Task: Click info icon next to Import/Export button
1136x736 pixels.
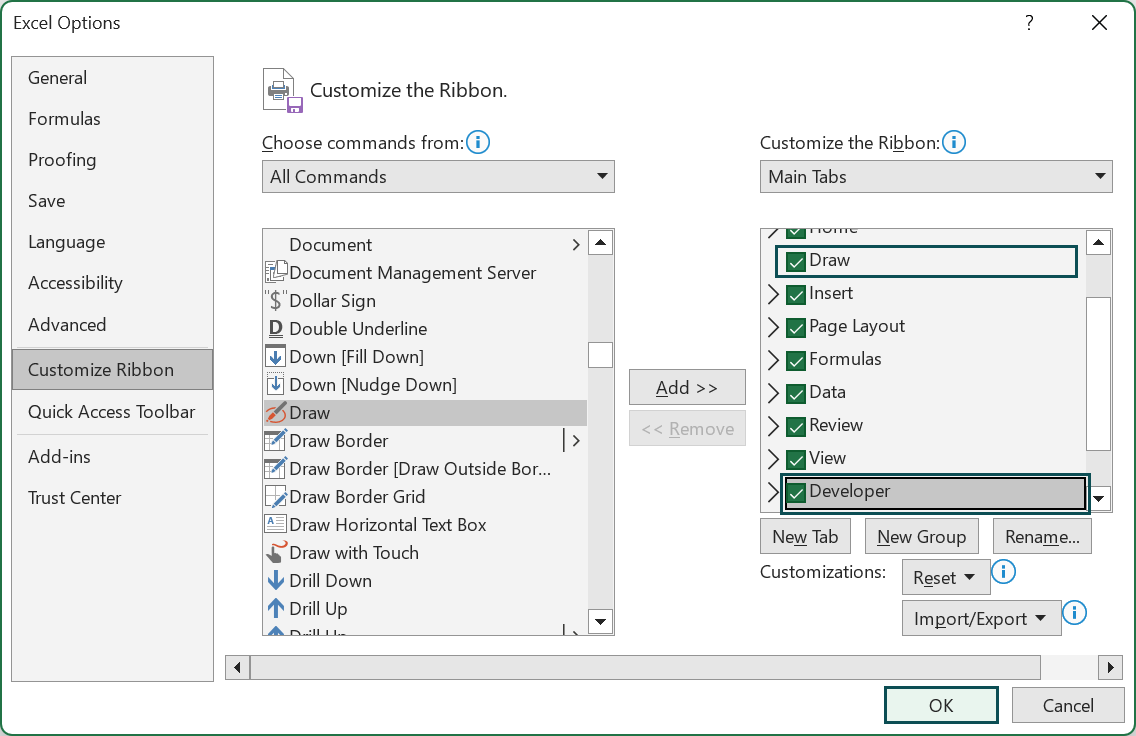Action: (x=1074, y=613)
